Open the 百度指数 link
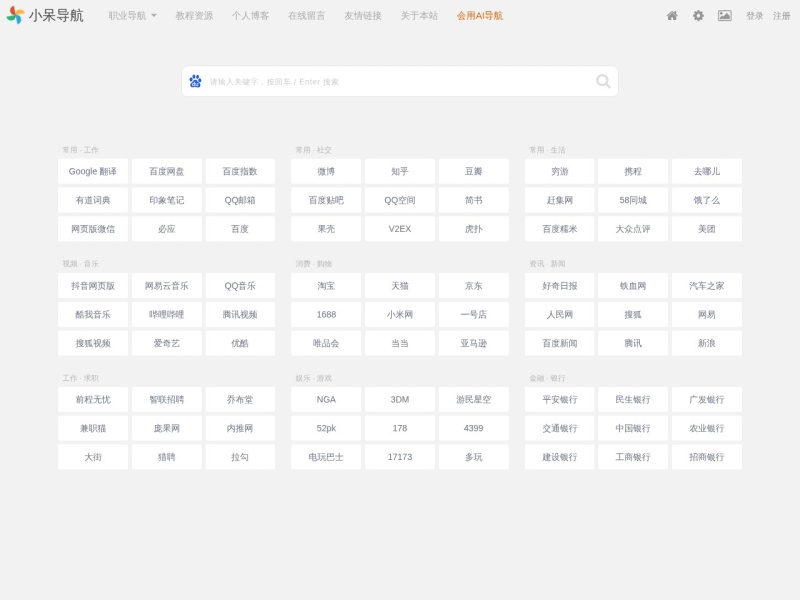The image size is (800, 600). coord(240,171)
